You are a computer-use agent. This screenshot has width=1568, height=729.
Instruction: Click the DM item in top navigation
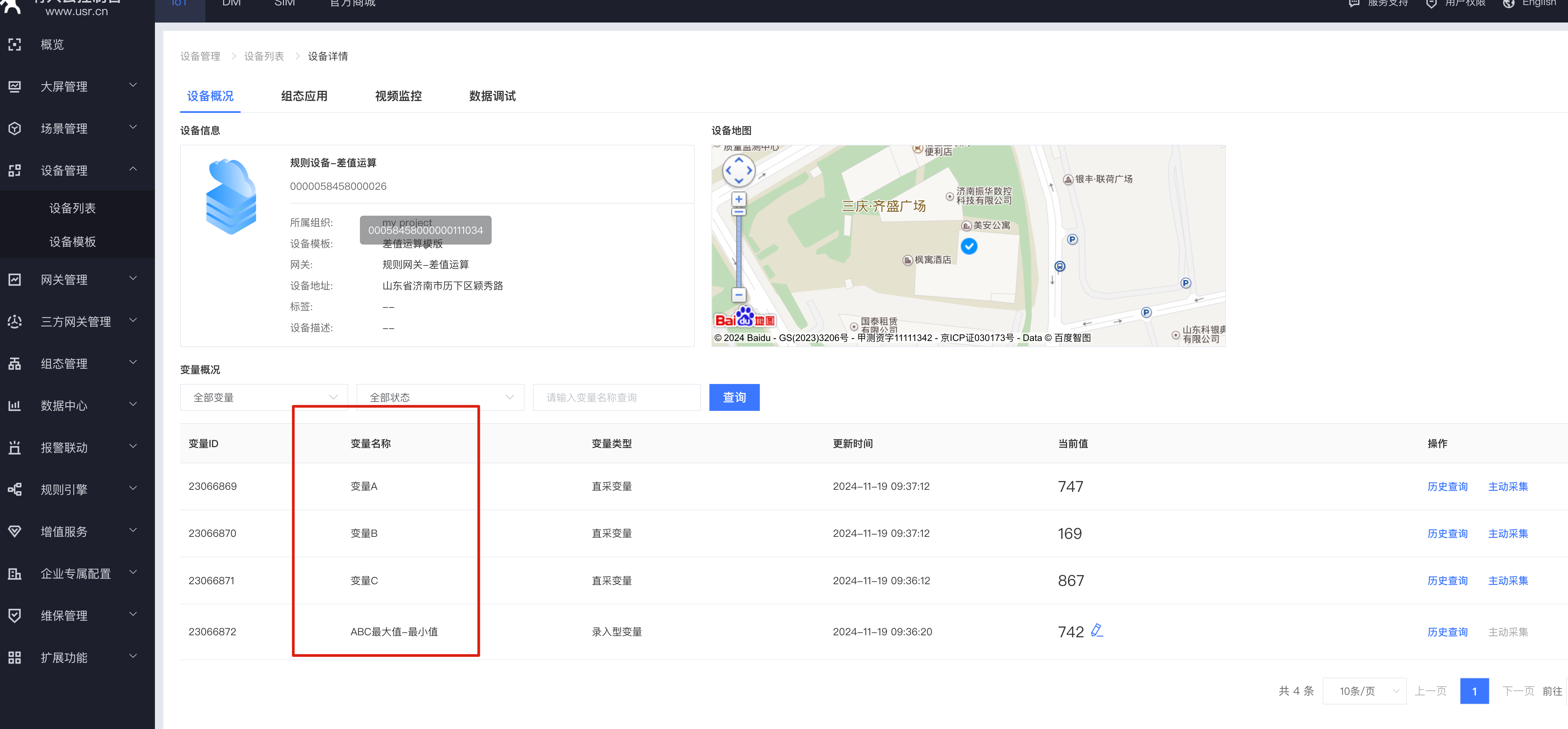pyautogui.click(x=231, y=4)
